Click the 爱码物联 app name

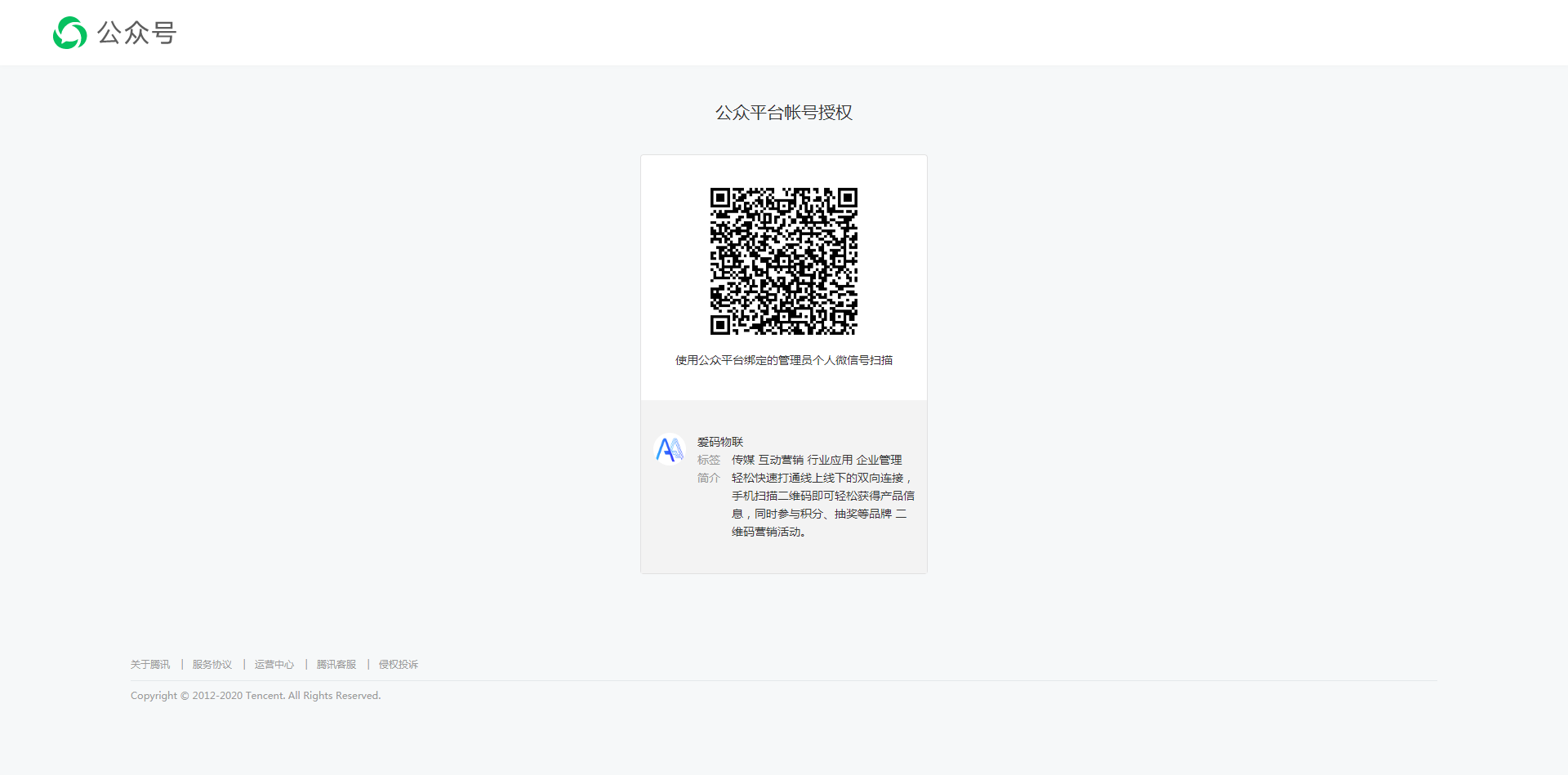(720, 442)
